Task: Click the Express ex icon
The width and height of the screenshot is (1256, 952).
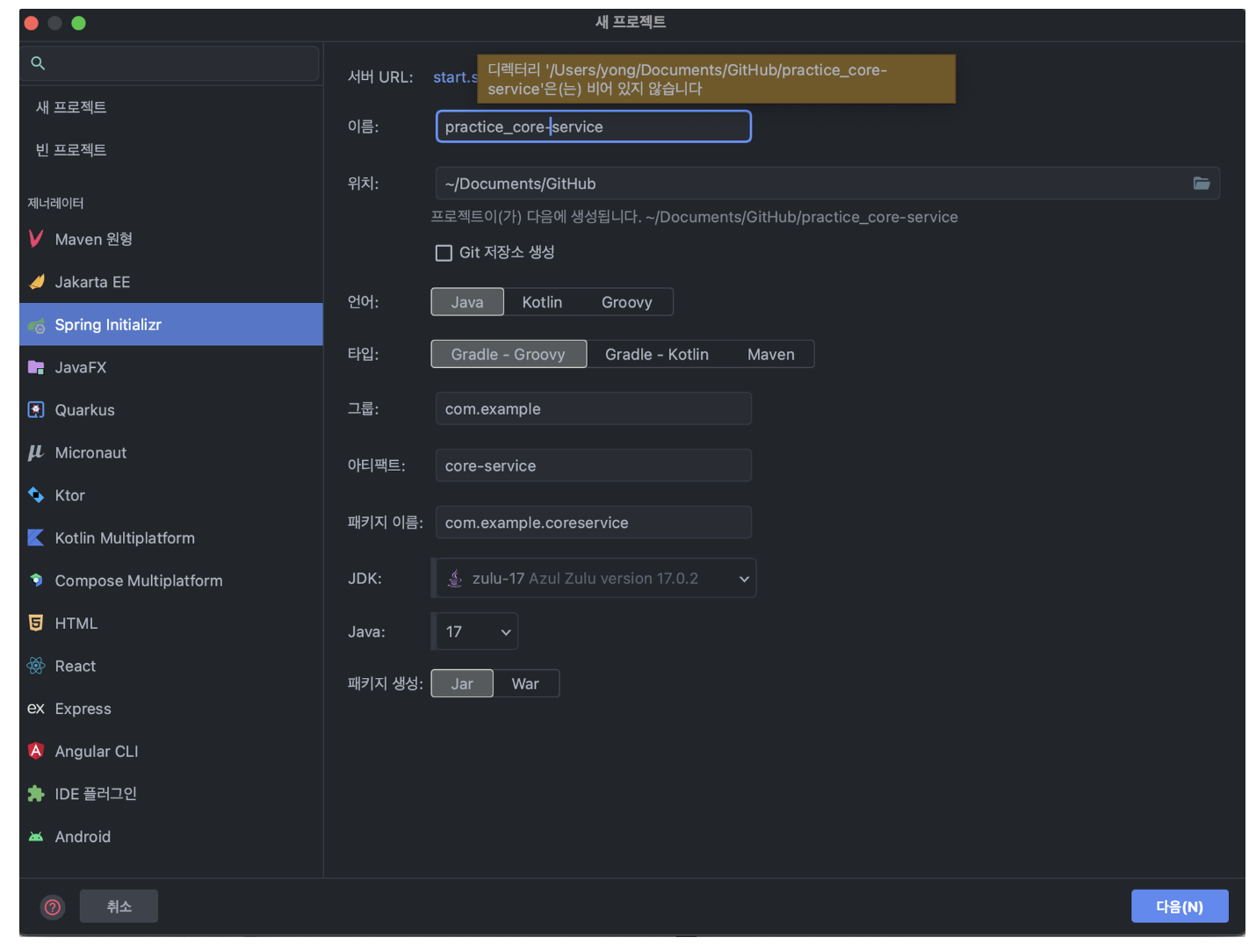Action: point(36,709)
